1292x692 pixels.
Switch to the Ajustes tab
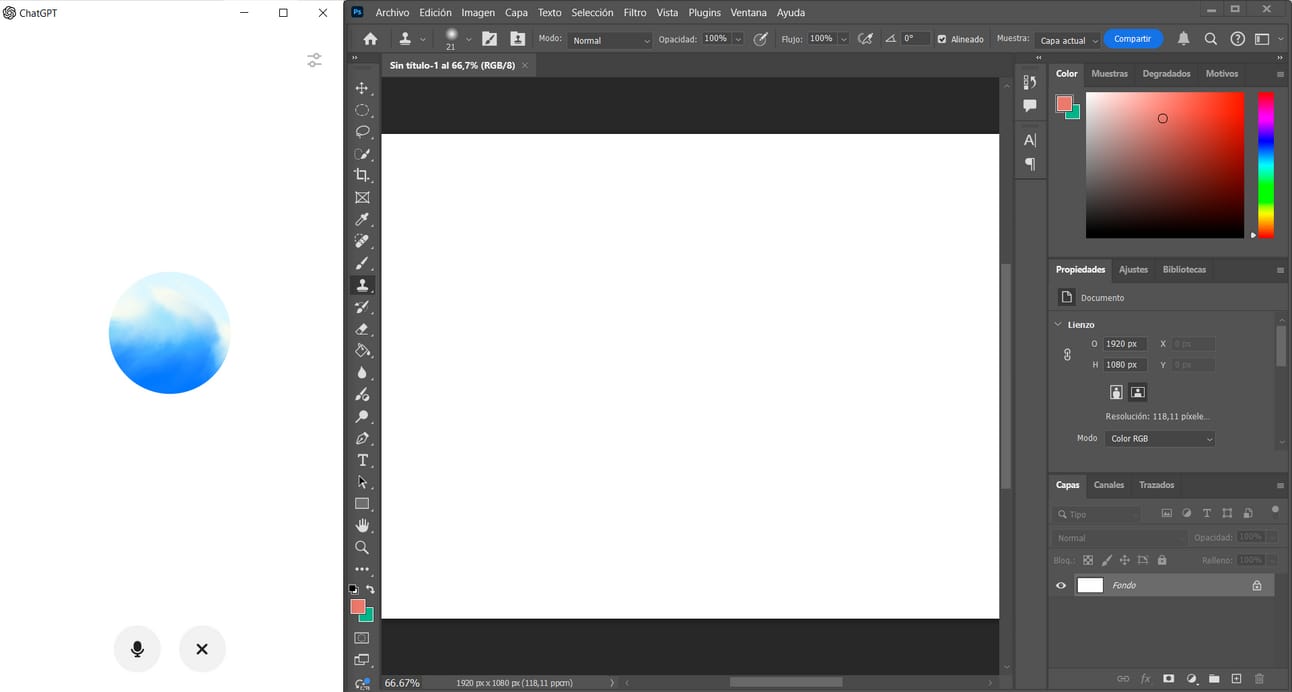coord(1133,270)
